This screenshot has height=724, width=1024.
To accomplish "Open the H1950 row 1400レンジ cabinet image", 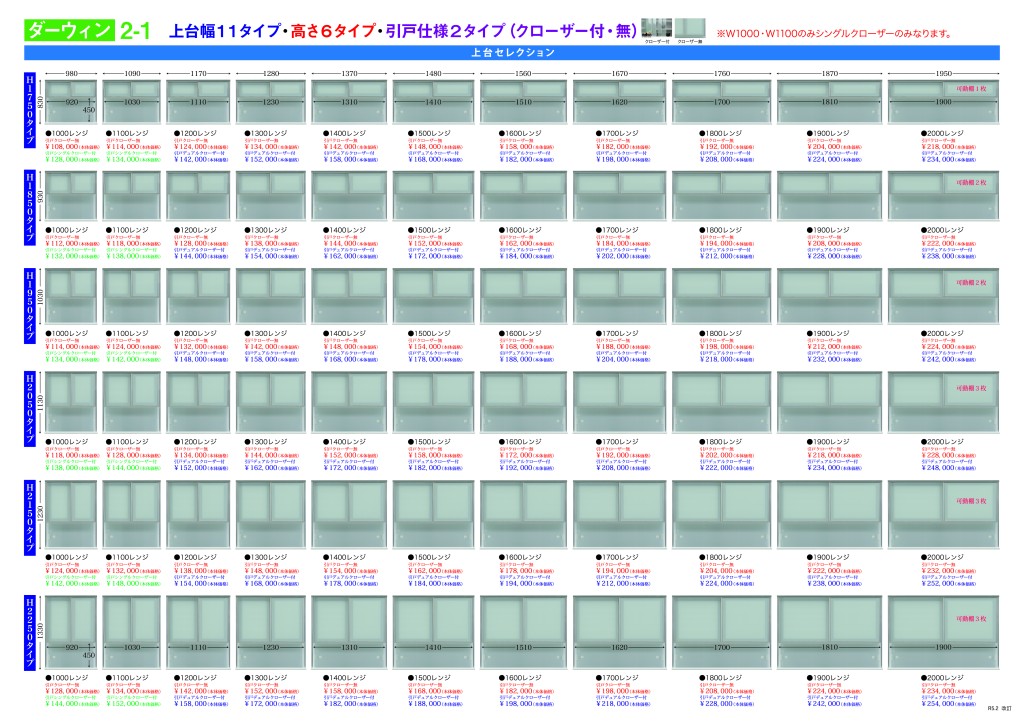I will [x=349, y=296].
